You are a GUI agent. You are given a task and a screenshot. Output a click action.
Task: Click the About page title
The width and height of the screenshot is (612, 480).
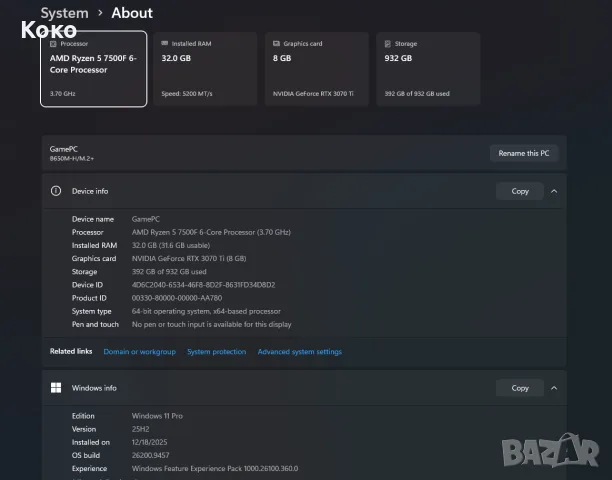(132, 13)
